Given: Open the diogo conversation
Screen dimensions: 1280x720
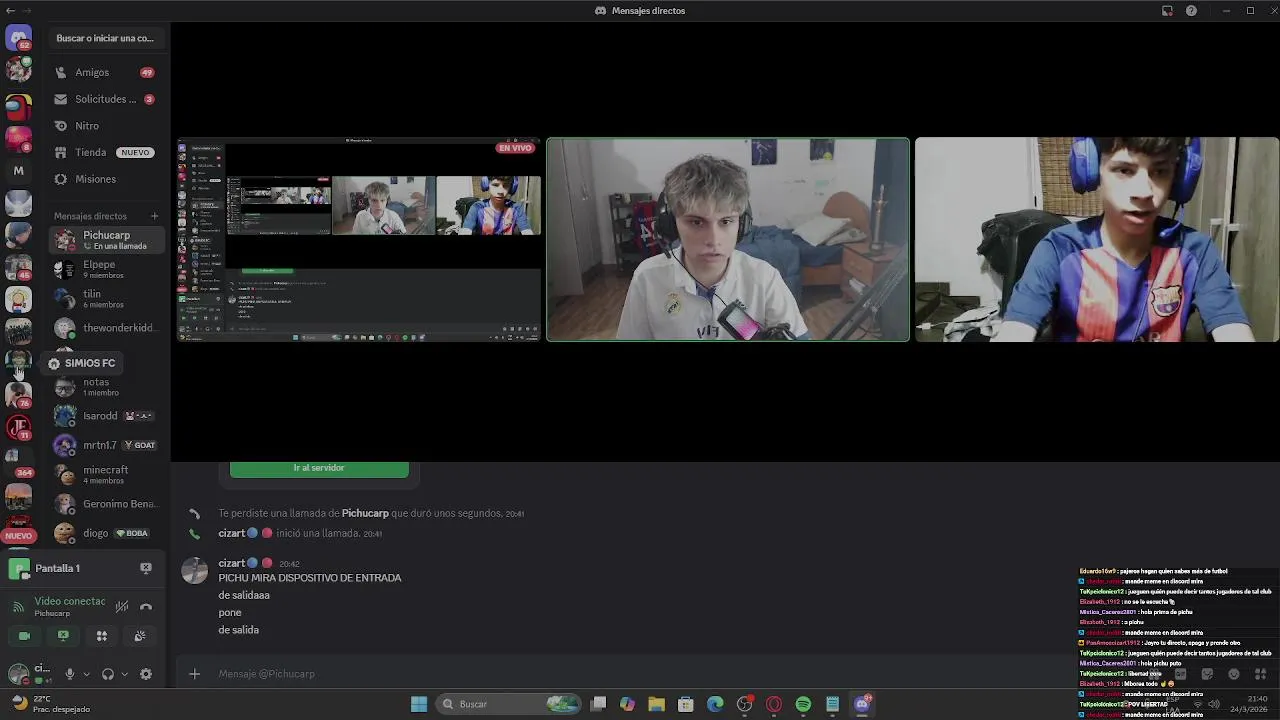Looking at the screenshot, I should pyautogui.click(x=106, y=533).
